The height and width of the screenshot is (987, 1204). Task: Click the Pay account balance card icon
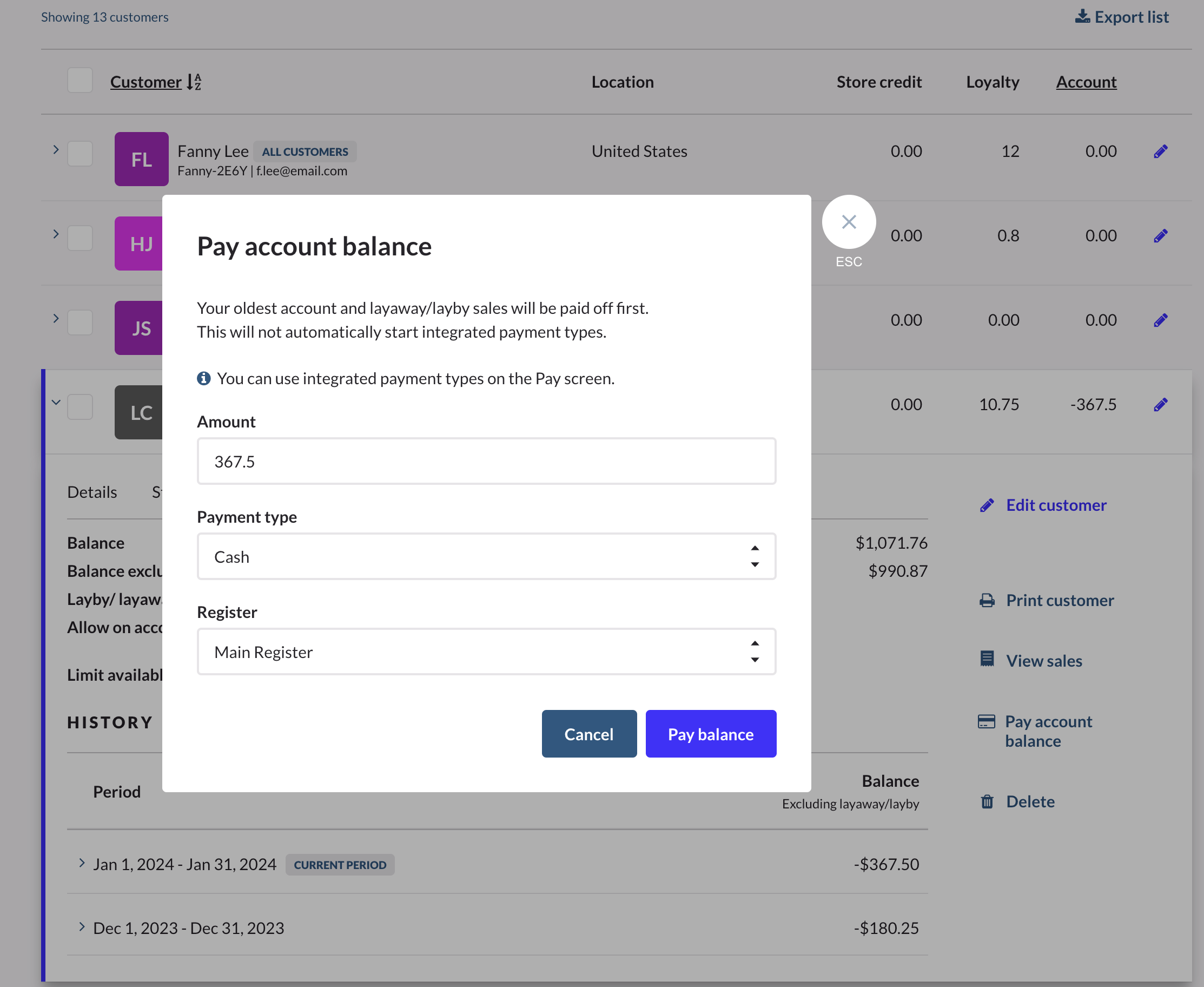click(987, 721)
